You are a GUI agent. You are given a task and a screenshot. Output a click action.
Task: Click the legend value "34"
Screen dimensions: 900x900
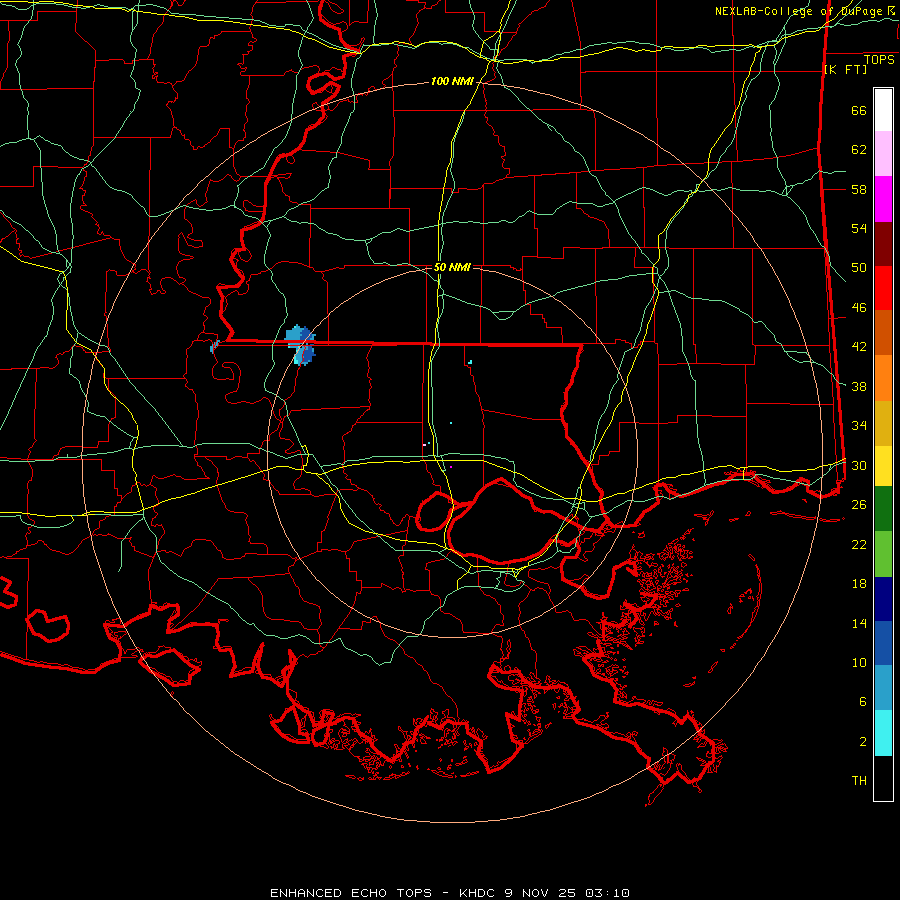click(859, 425)
